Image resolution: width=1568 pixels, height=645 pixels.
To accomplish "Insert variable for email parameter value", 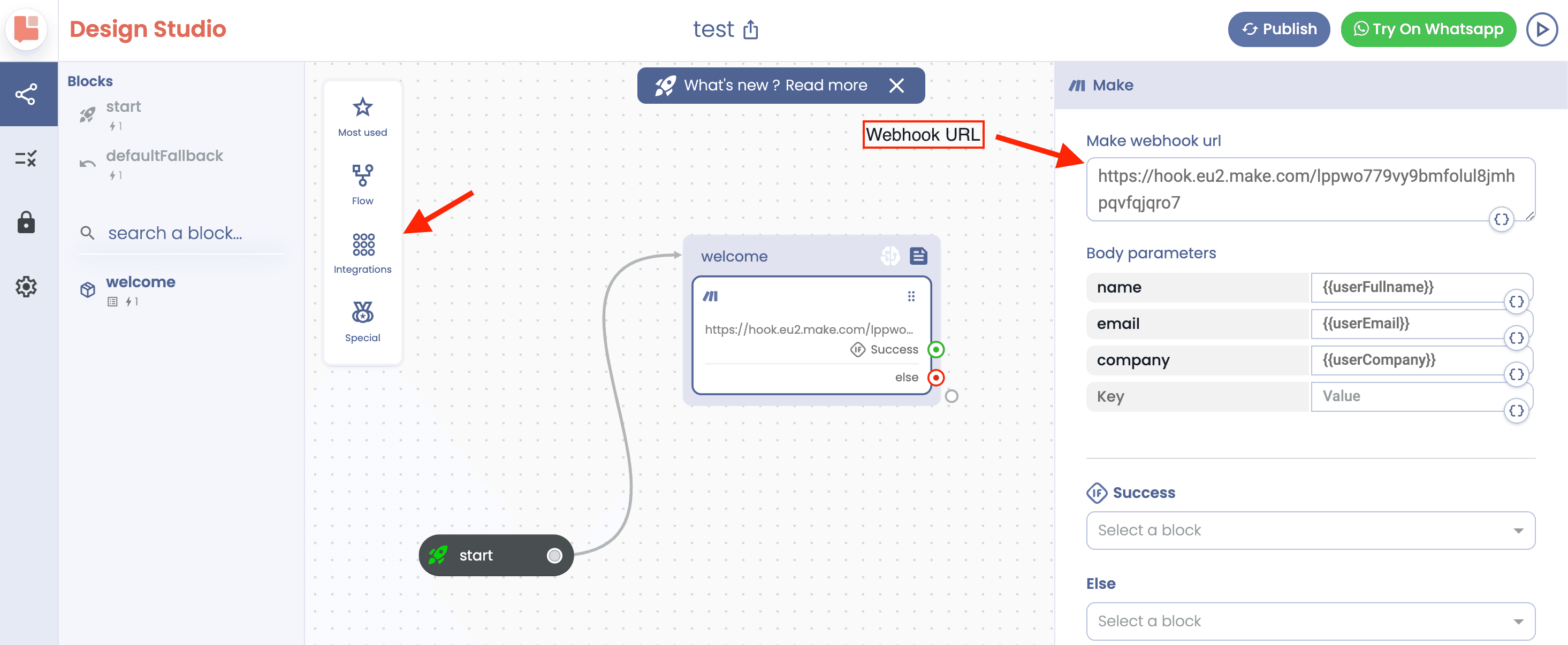I will (1516, 337).
